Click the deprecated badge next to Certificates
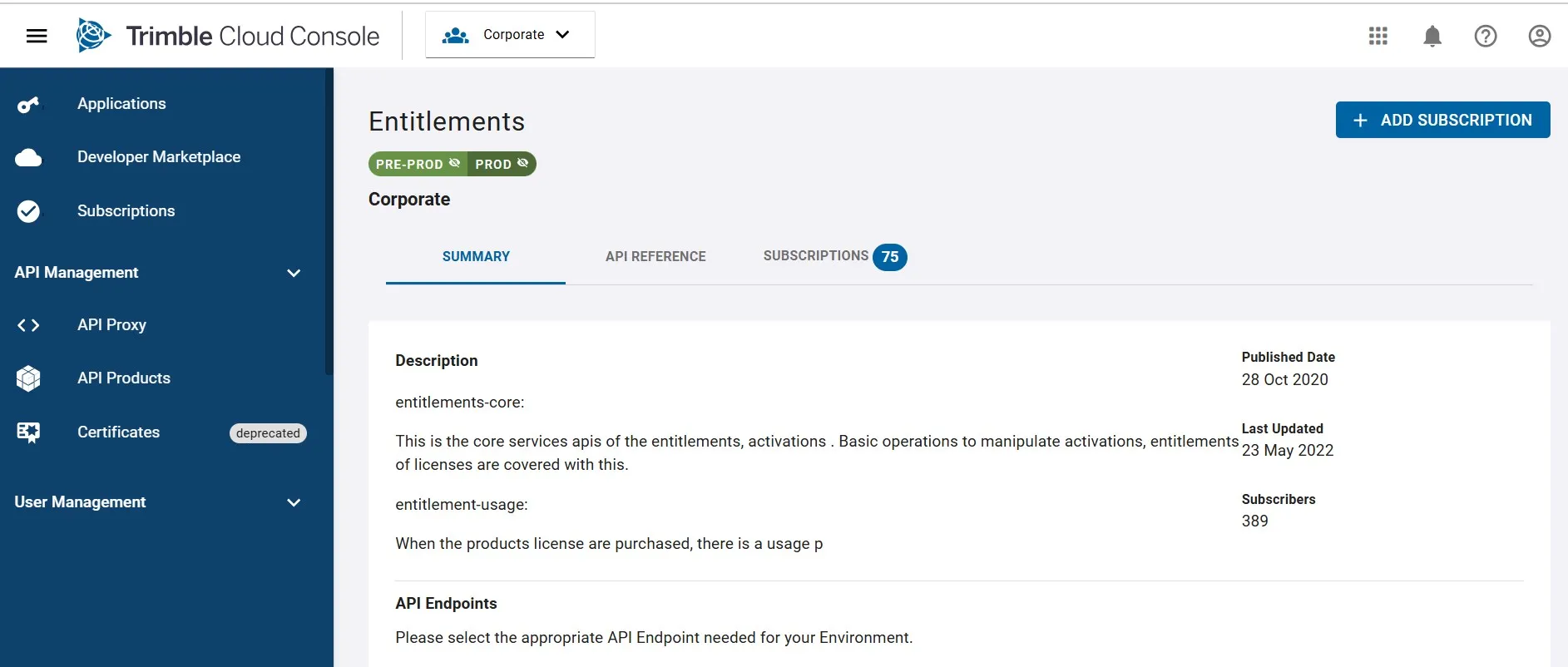Viewport: 1568px width, 667px height. point(268,433)
